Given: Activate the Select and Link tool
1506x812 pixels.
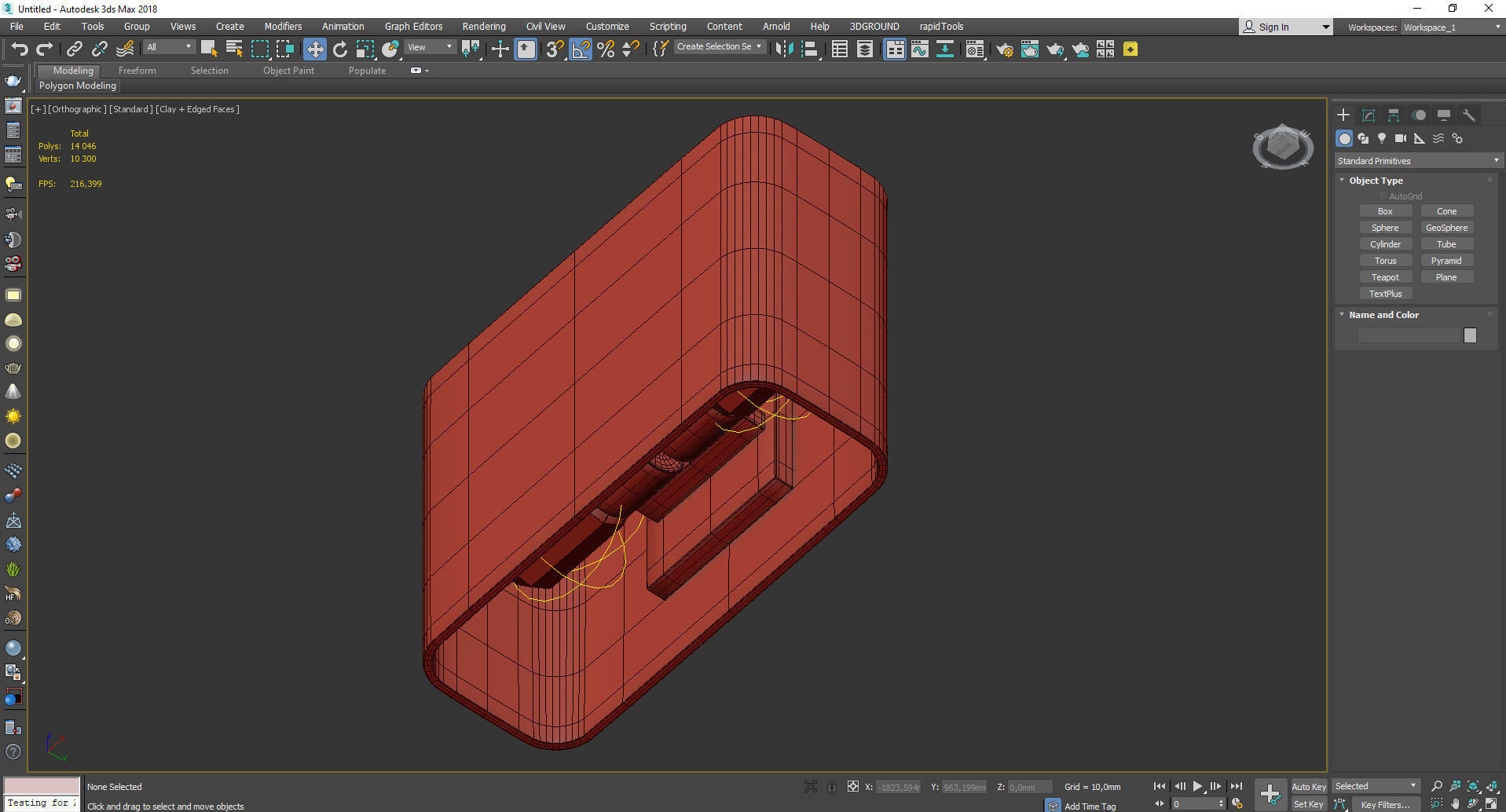Looking at the screenshot, I should coord(75,49).
